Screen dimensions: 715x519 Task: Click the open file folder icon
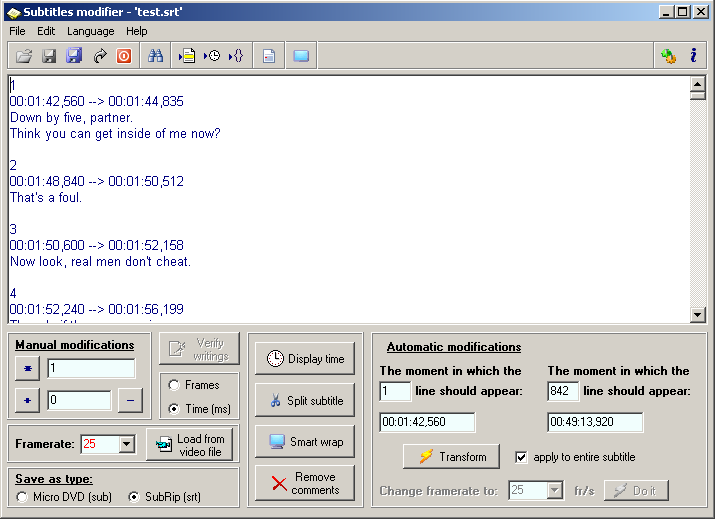click(x=24, y=56)
